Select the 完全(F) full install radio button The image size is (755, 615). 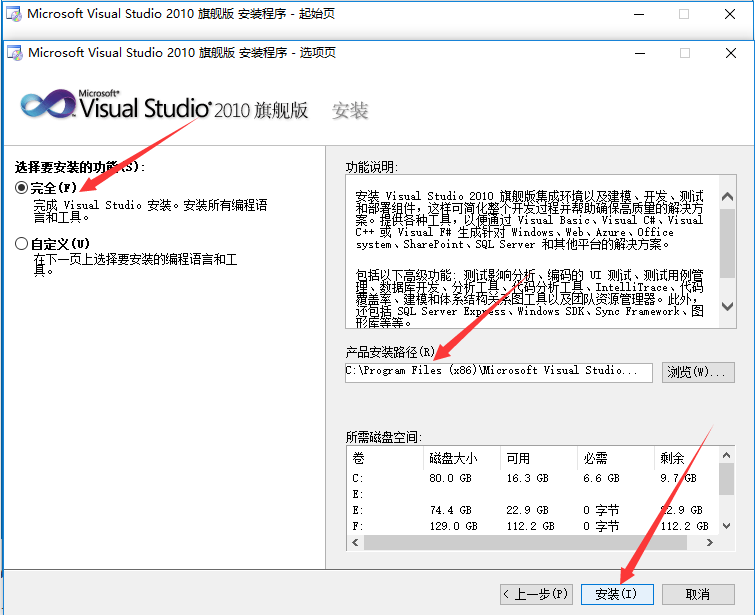point(21,187)
